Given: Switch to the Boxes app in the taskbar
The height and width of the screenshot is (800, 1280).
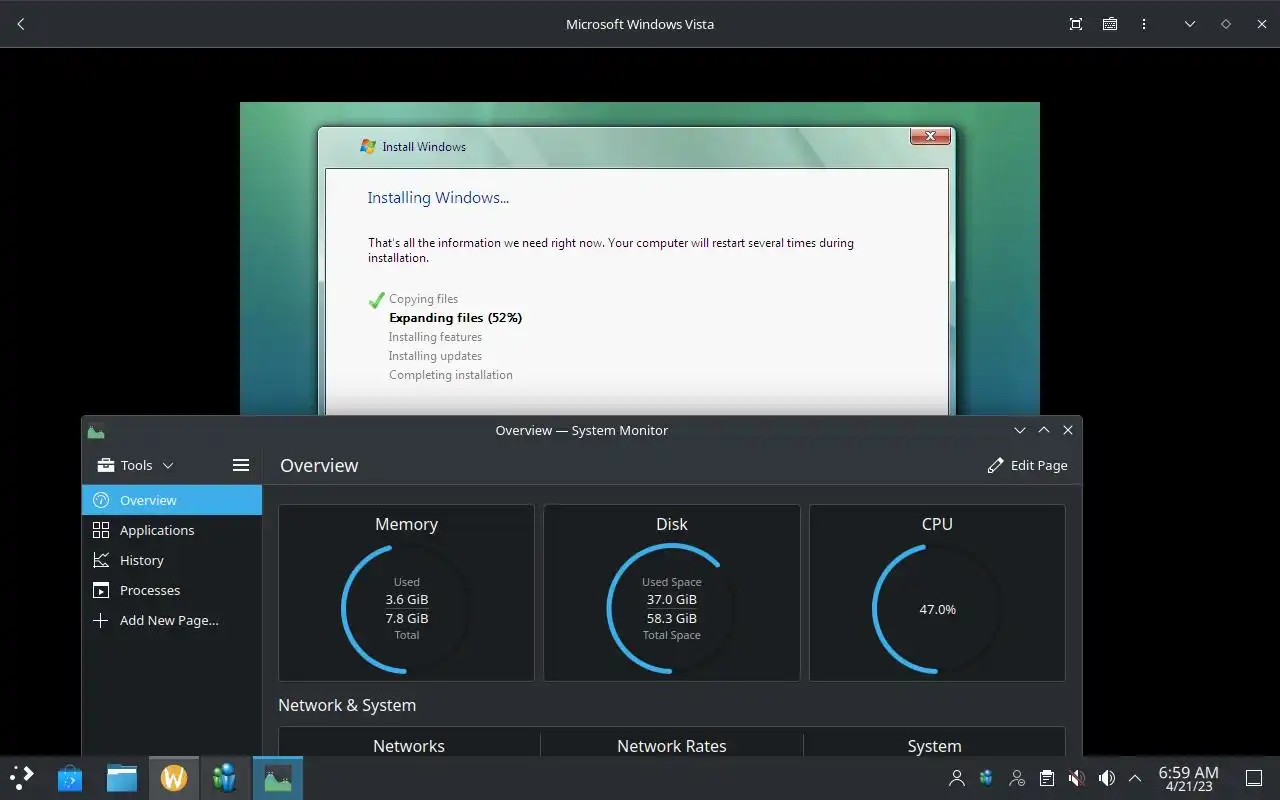Looking at the screenshot, I should coord(225,777).
